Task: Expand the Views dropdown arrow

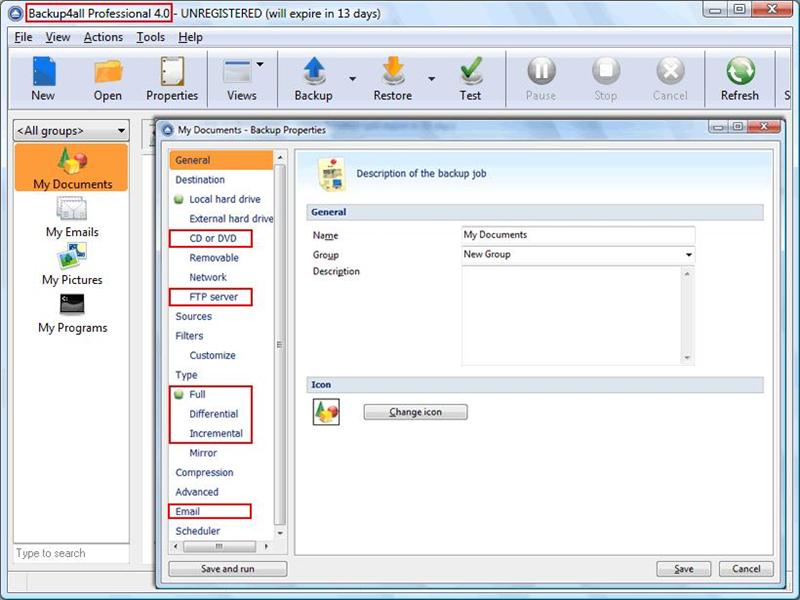Action: click(x=260, y=64)
